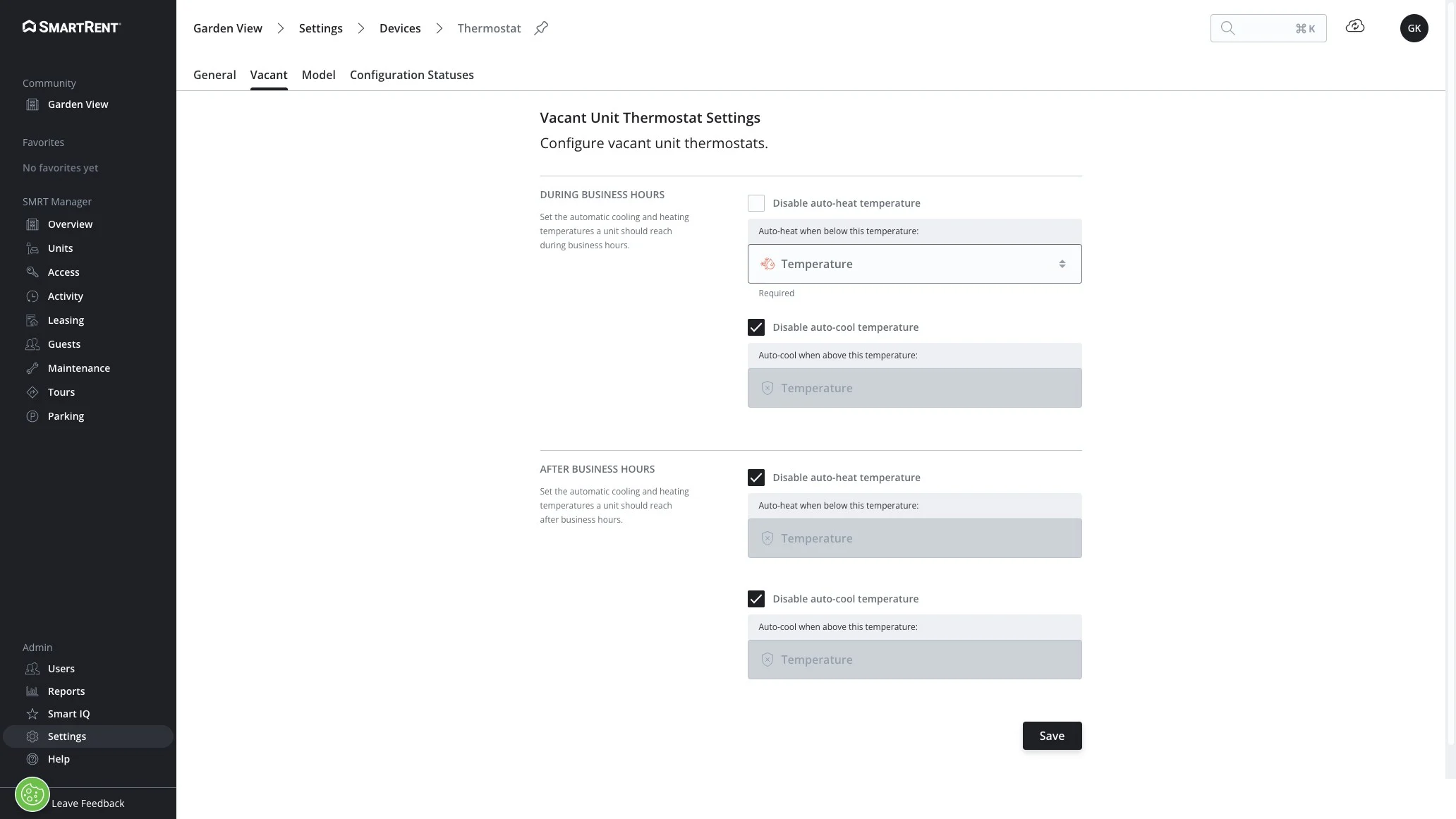Click the Users admin icon
Viewport: 1456px width, 819px height.
[x=32, y=669]
